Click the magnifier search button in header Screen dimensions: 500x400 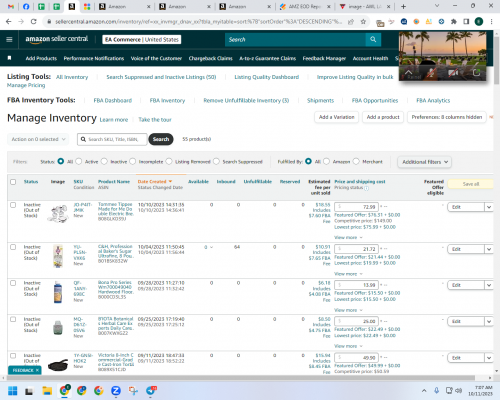pos(373,39)
